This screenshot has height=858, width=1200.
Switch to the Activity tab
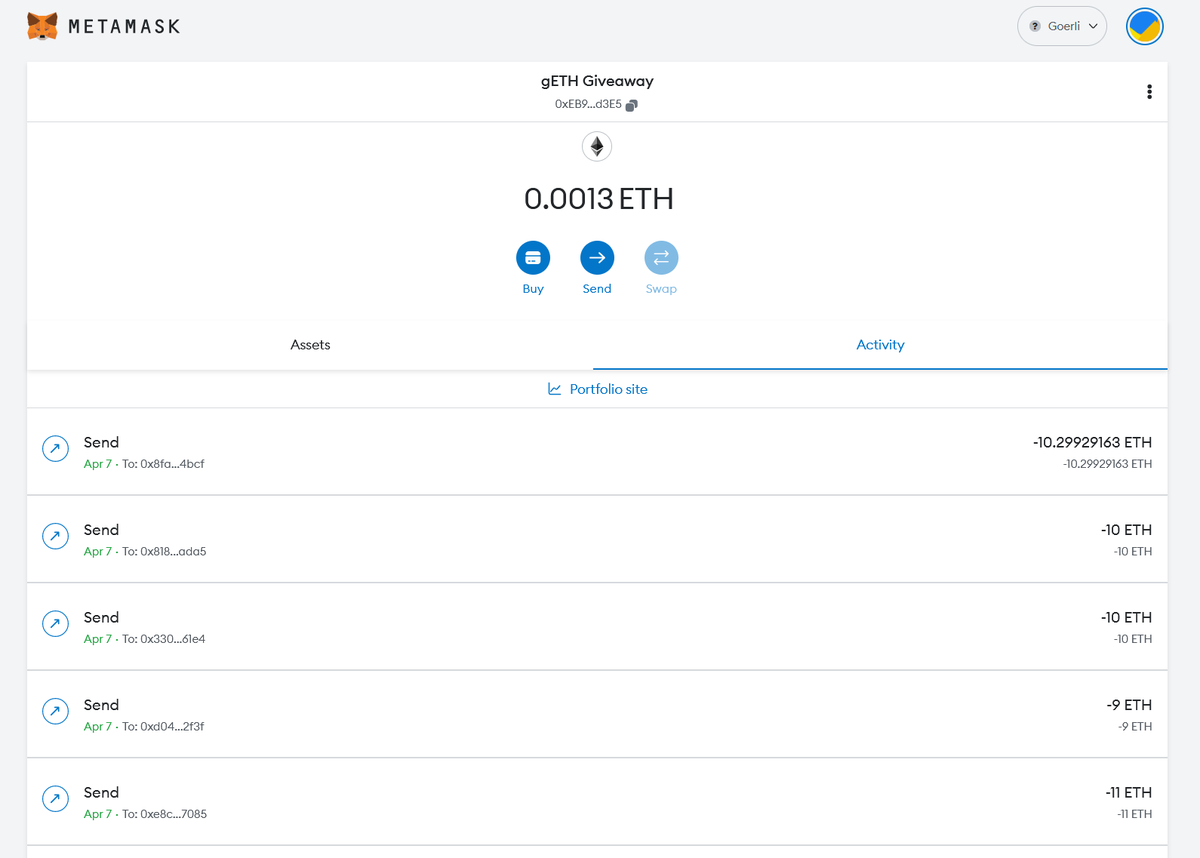pyautogui.click(x=880, y=345)
